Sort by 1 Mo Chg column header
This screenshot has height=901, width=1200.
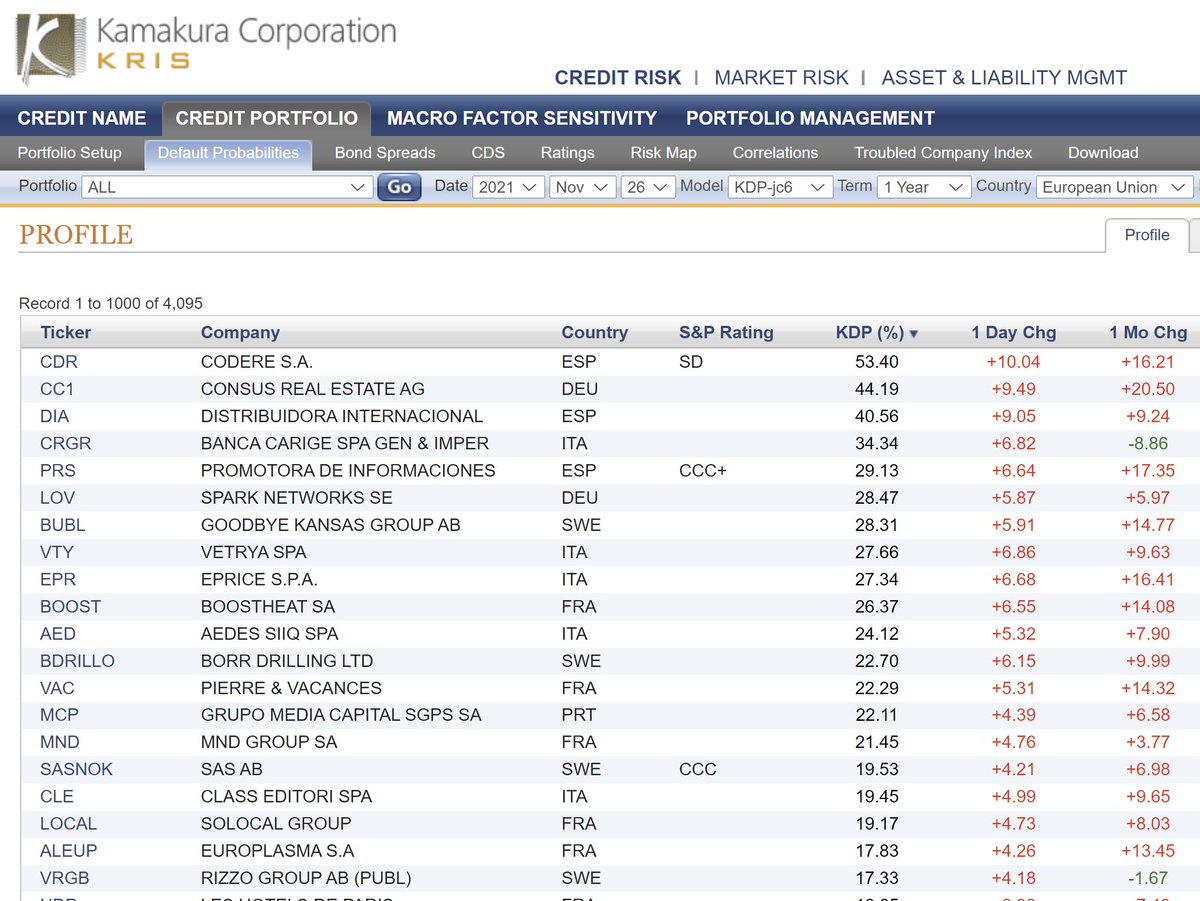(x=1148, y=333)
